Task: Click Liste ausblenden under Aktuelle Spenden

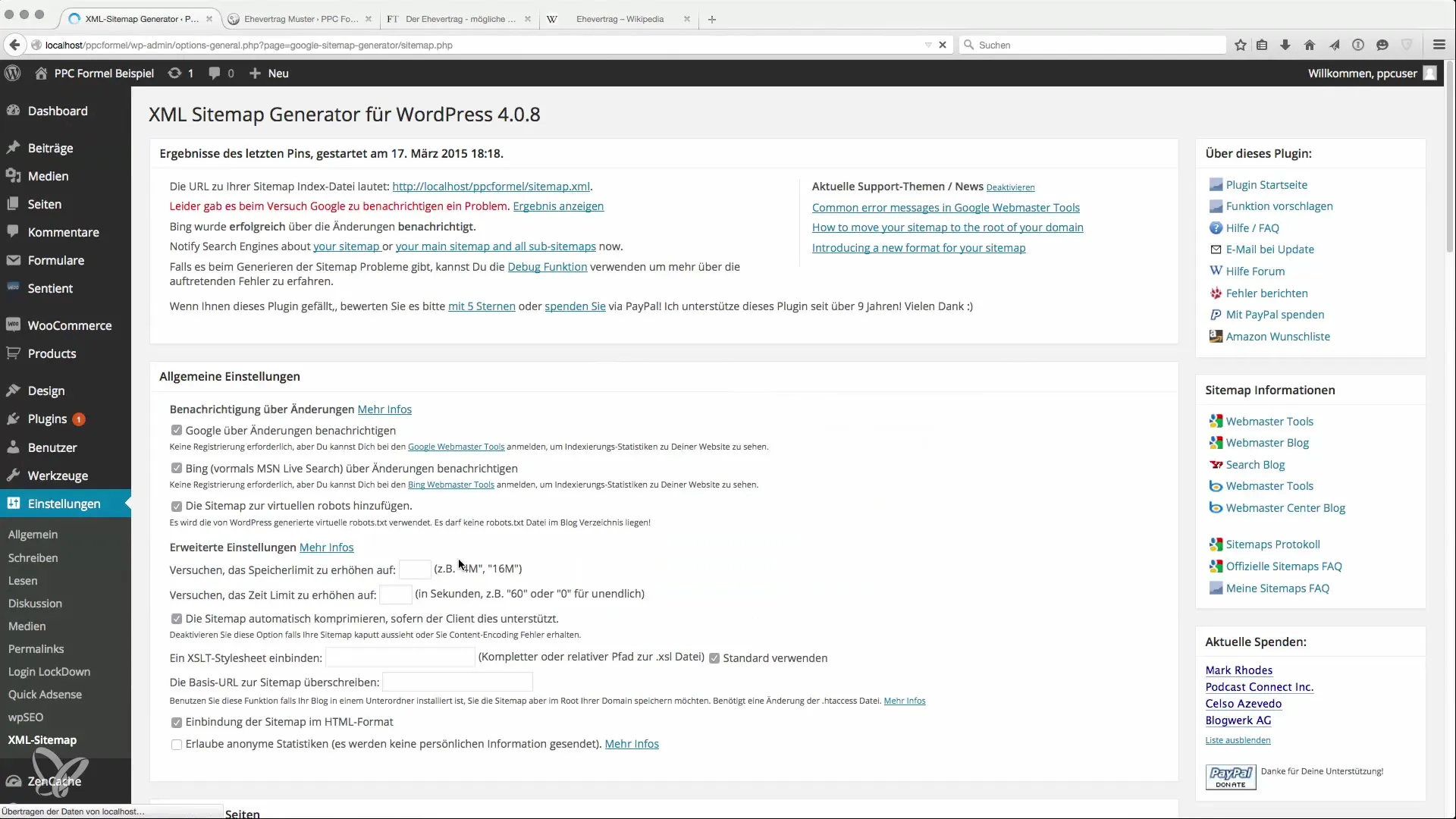Action: coord(1238,740)
